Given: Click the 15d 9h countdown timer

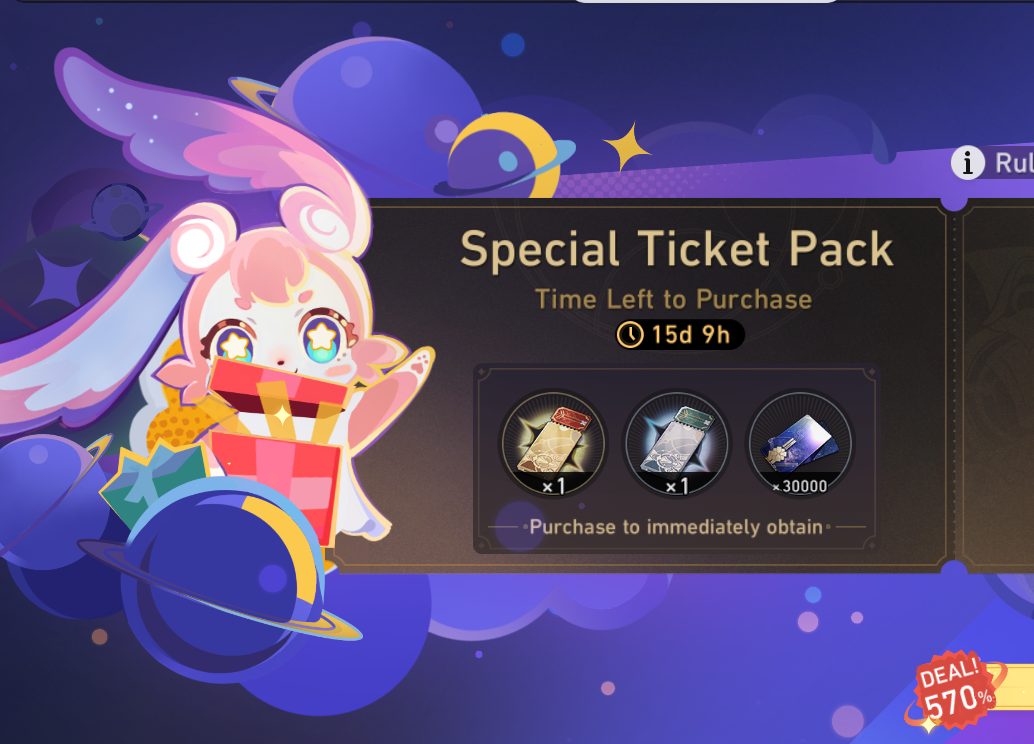Looking at the screenshot, I should [680, 334].
